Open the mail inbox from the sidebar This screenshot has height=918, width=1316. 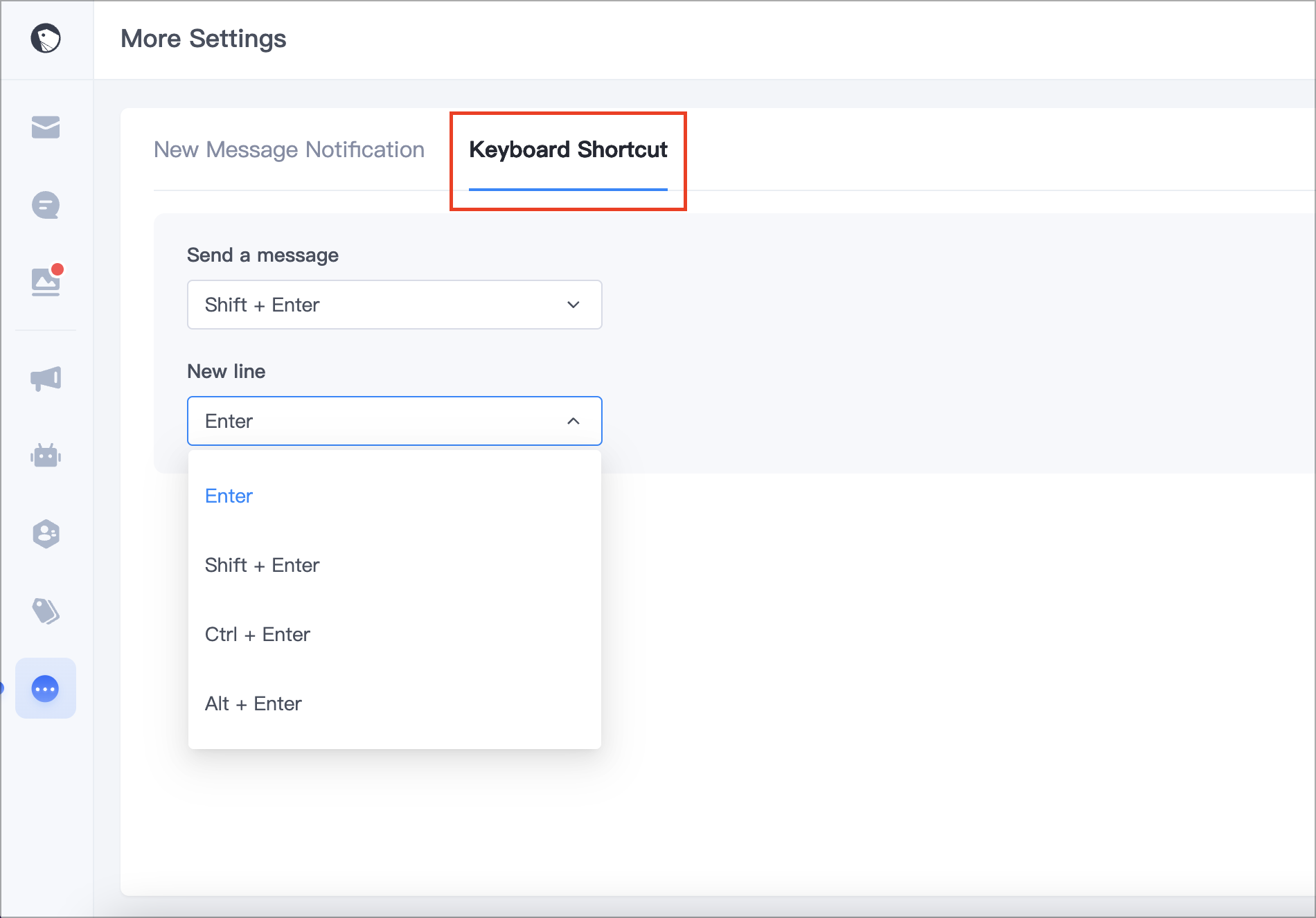click(x=46, y=127)
